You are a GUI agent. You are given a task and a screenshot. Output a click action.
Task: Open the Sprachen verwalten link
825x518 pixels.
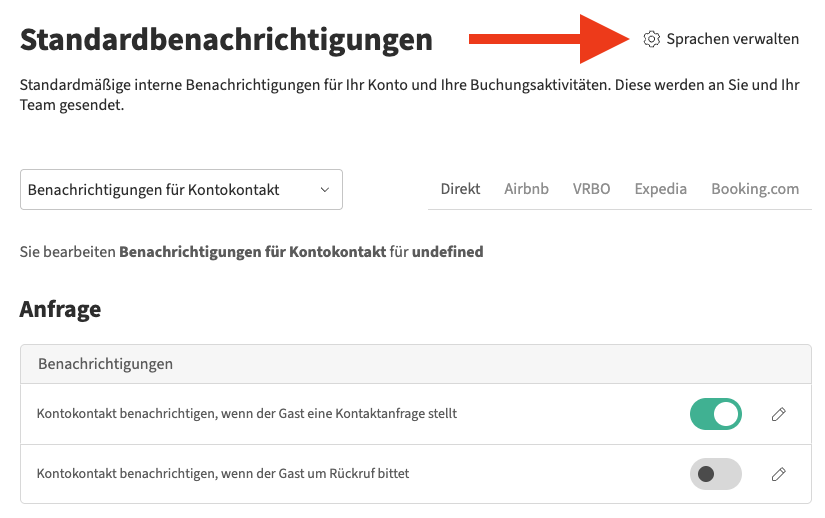click(732, 39)
